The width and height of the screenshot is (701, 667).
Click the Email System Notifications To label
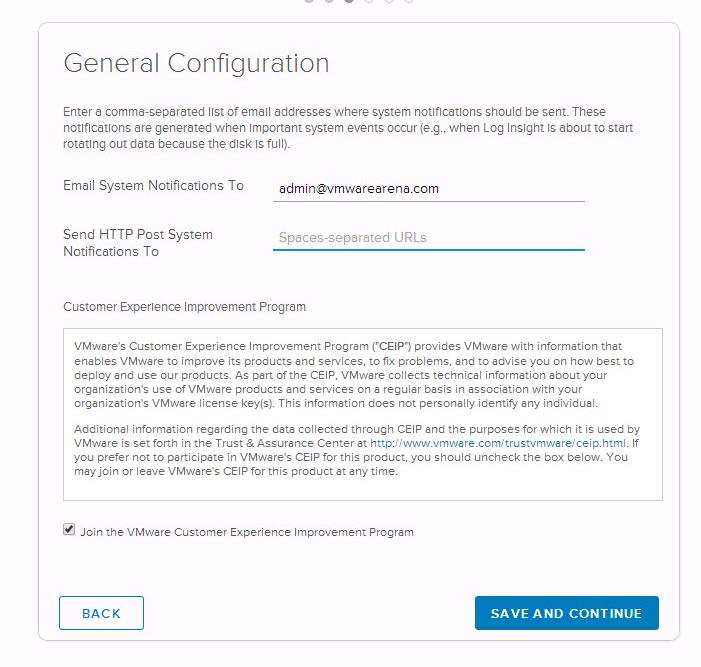(153, 186)
